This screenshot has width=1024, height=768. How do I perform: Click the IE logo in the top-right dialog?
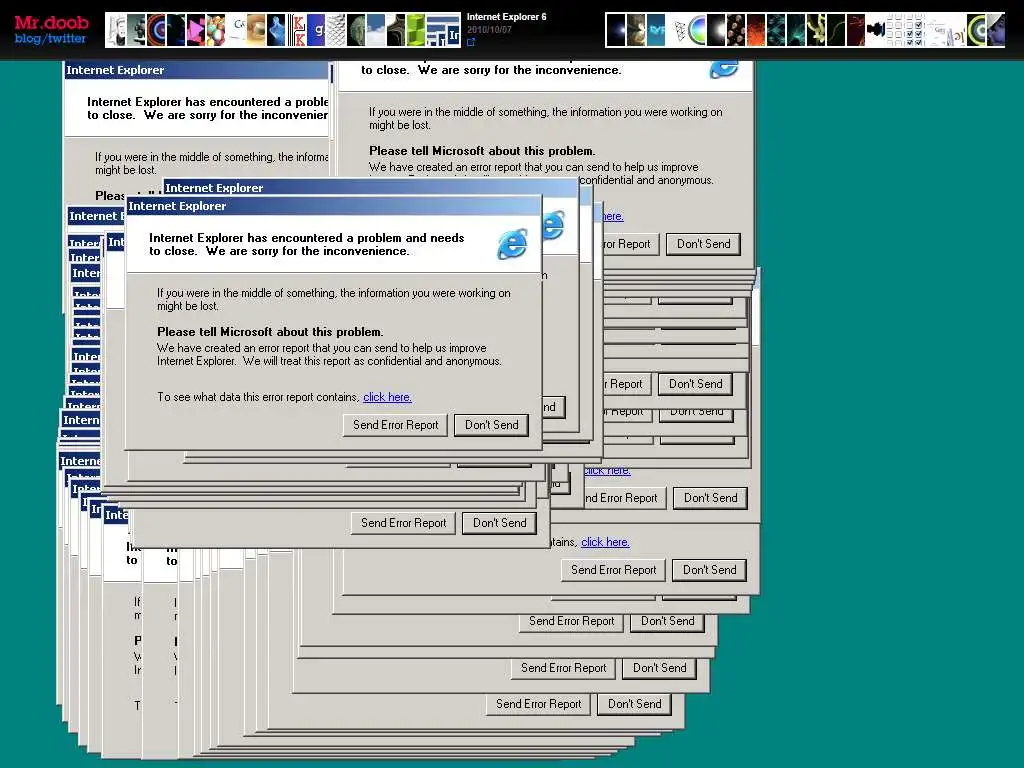point(724,69)
